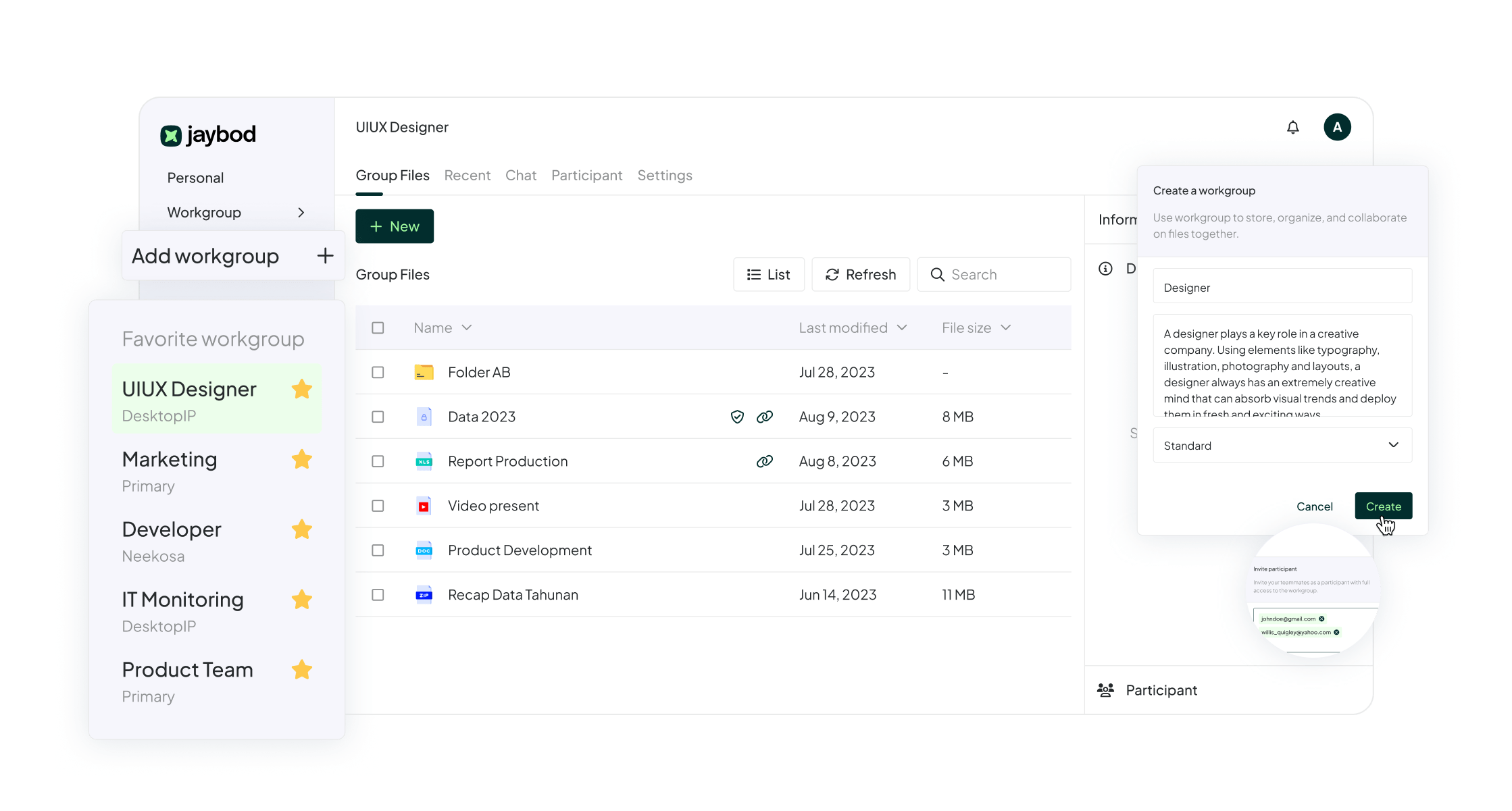Image resolution: width=1512 pixels, height=811 pixels.
Task: Toggle checkbox next to Folder AB
Action: 378,372
